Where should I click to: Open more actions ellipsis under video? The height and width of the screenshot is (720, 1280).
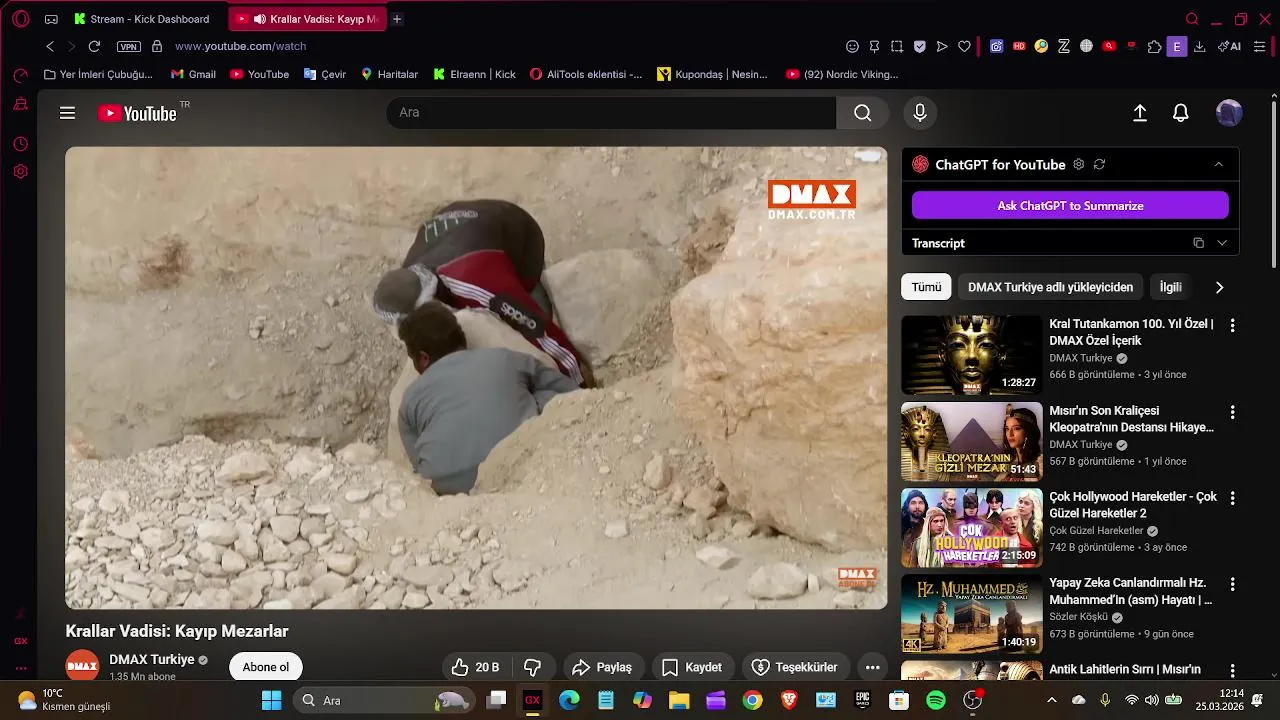point(872,667)
